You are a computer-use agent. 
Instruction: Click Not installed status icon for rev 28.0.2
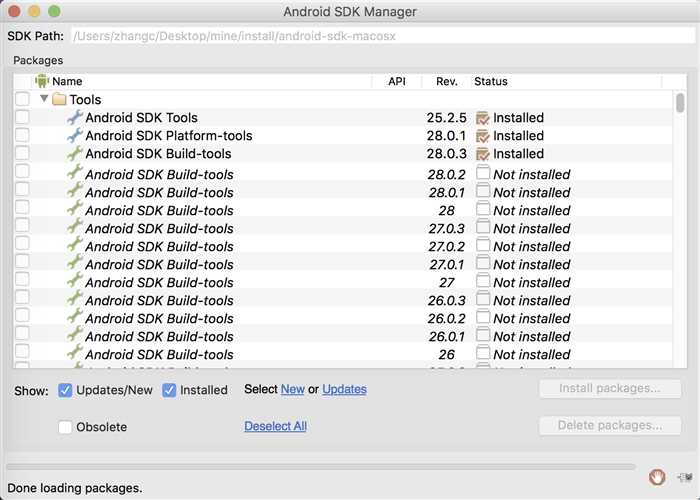[483, 172]
